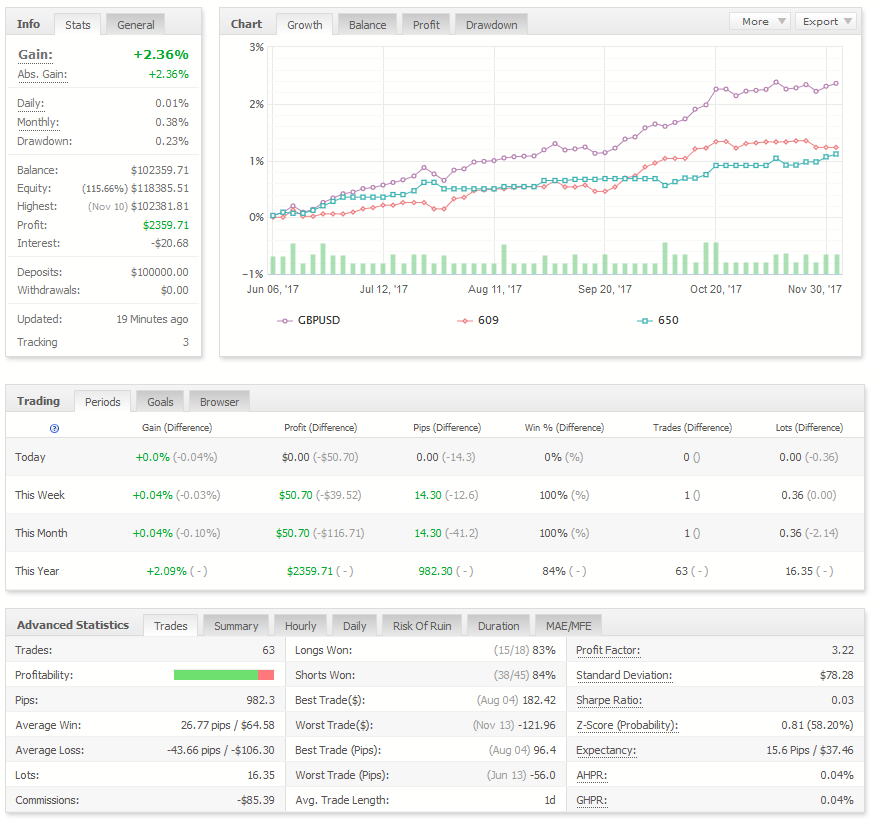Select the Trades tab in Advanced Statistics
This screenshot has height=821, width=872.
click(171, 626)
